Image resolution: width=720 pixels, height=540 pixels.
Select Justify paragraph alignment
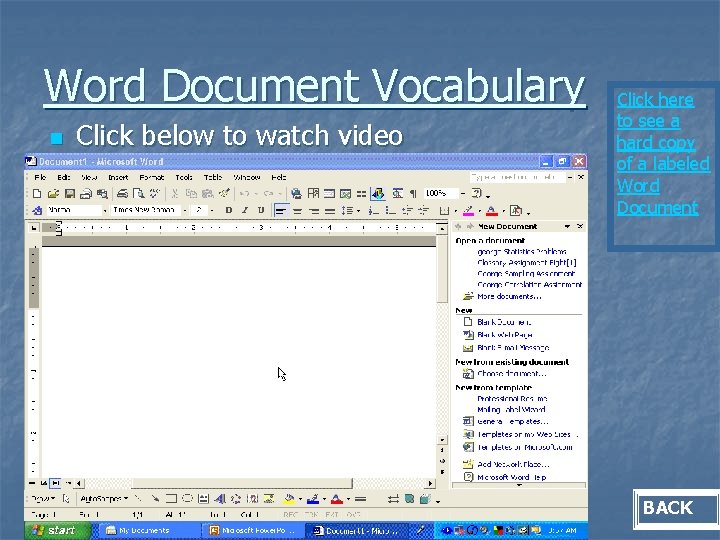point(330,211)
